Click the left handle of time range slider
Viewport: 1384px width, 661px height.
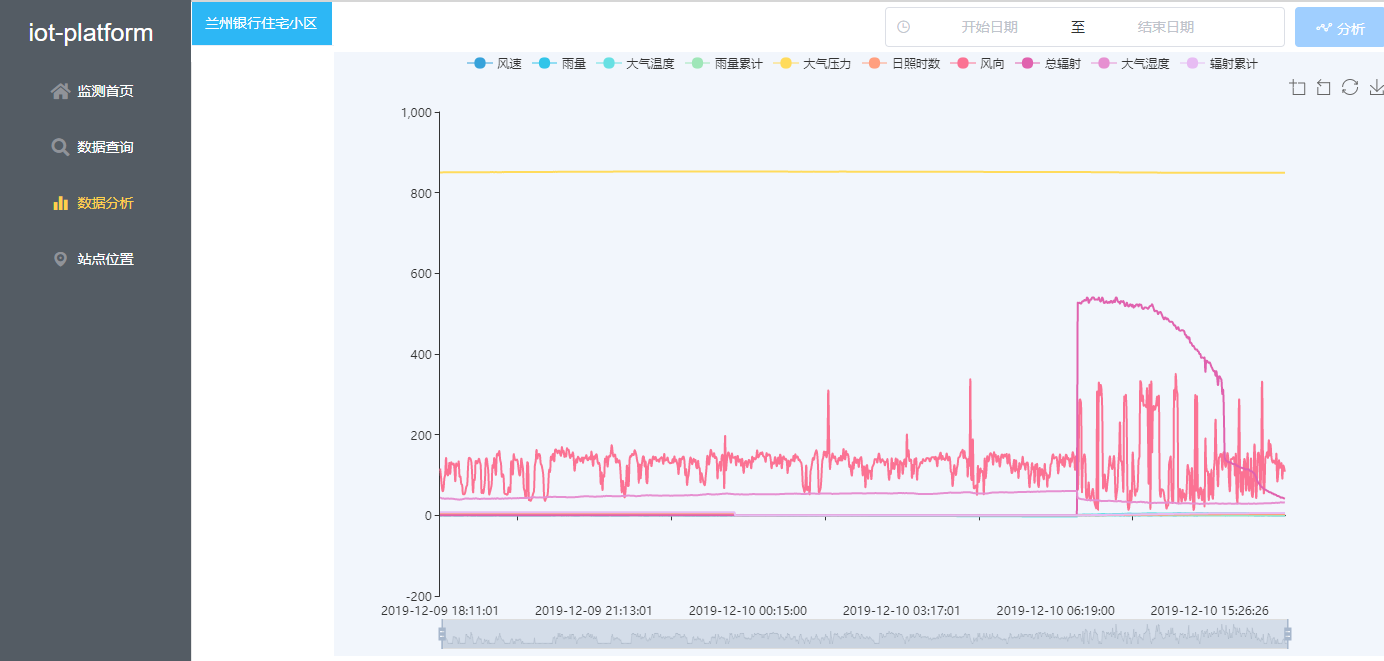pyautogui.click(x=442, y=634)
